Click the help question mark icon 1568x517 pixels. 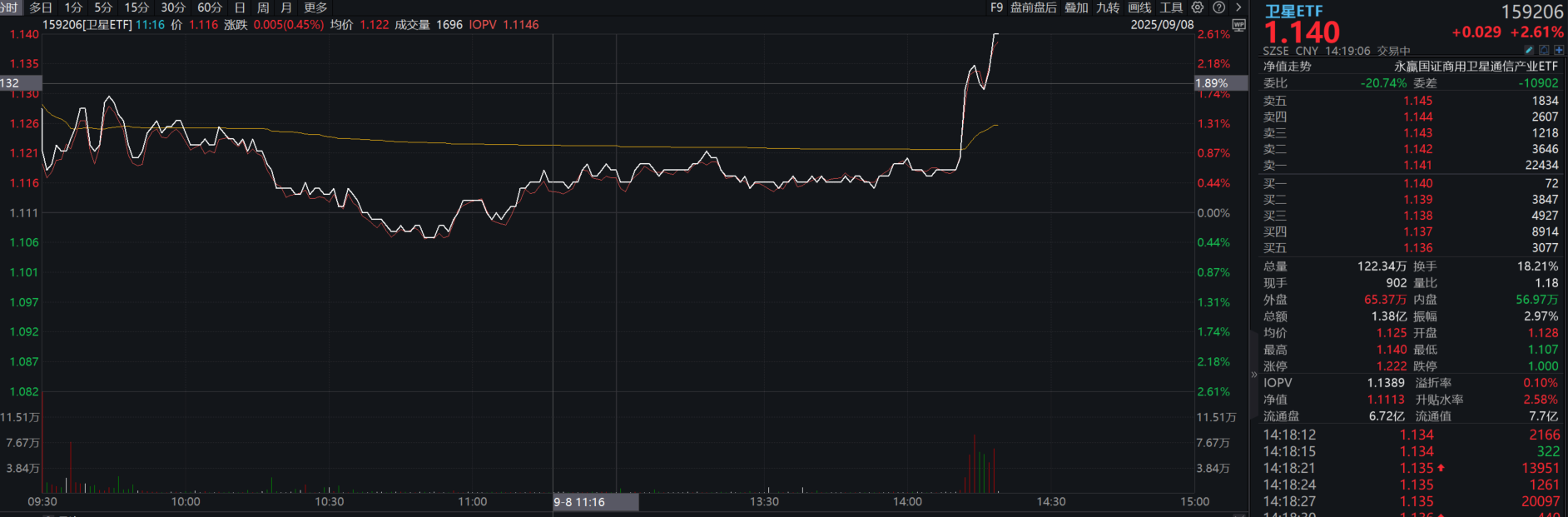tap(1218, 7)
